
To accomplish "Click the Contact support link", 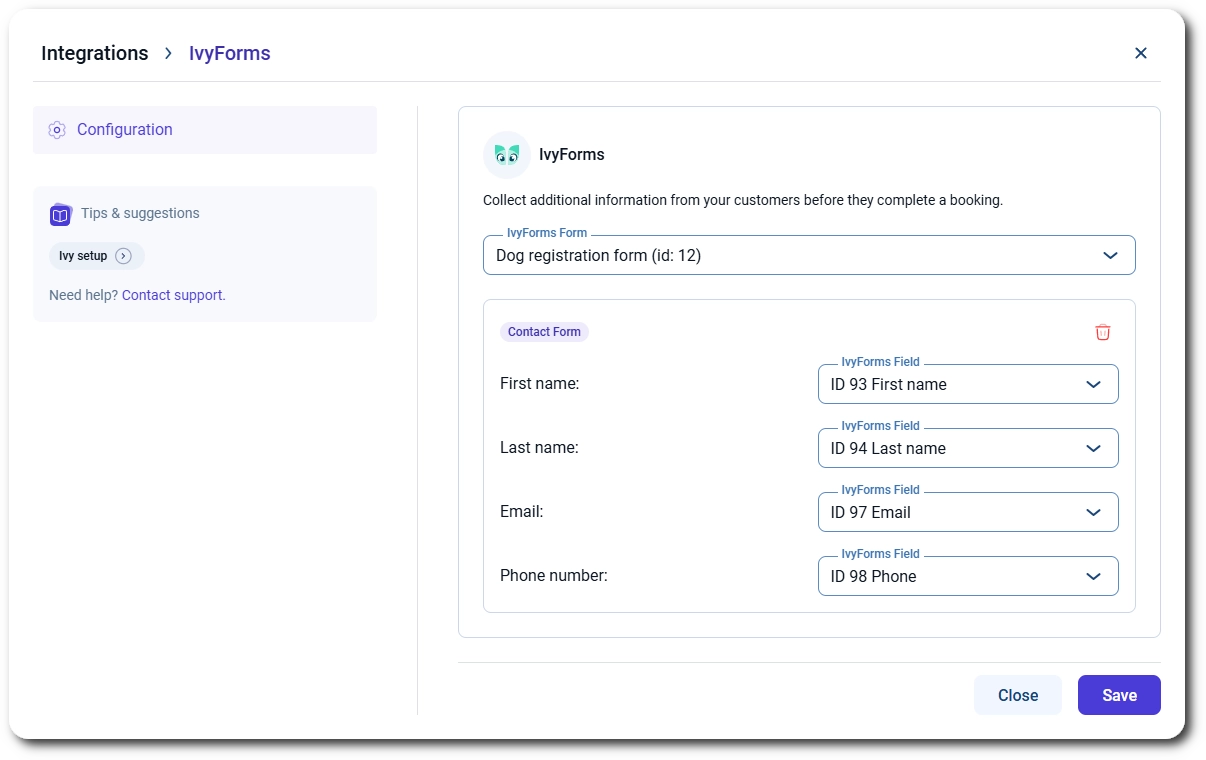I will [172, 295].
